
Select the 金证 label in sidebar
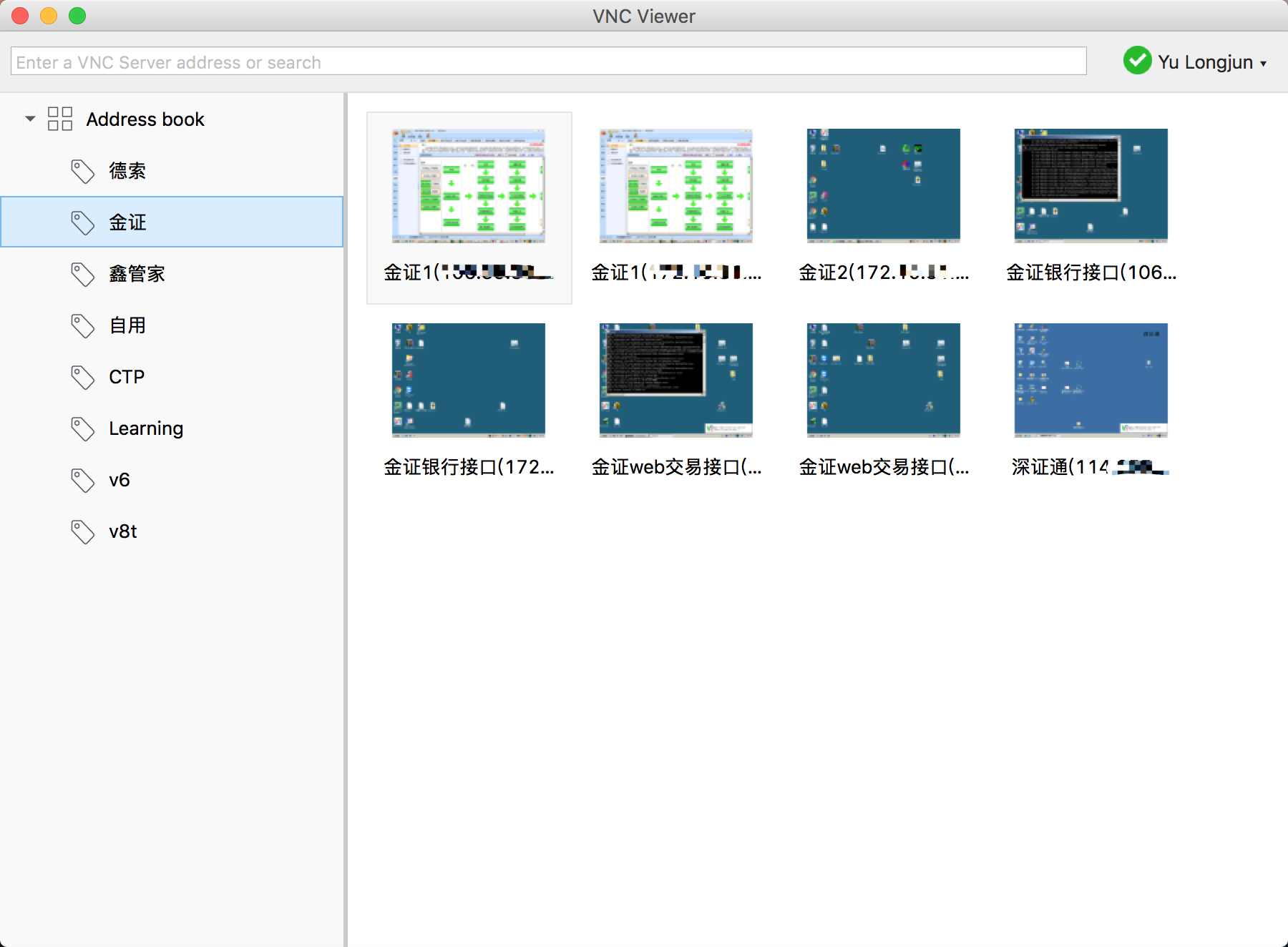[127, 222]
